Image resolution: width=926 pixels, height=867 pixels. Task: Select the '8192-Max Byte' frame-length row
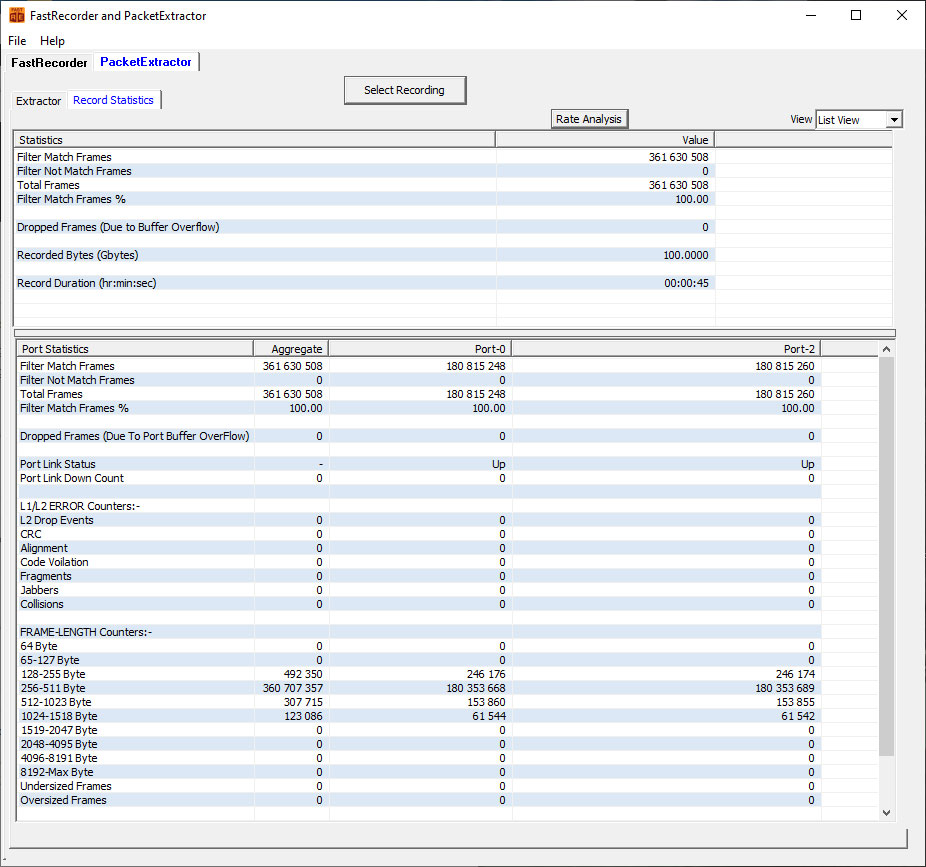coord(419,772)
